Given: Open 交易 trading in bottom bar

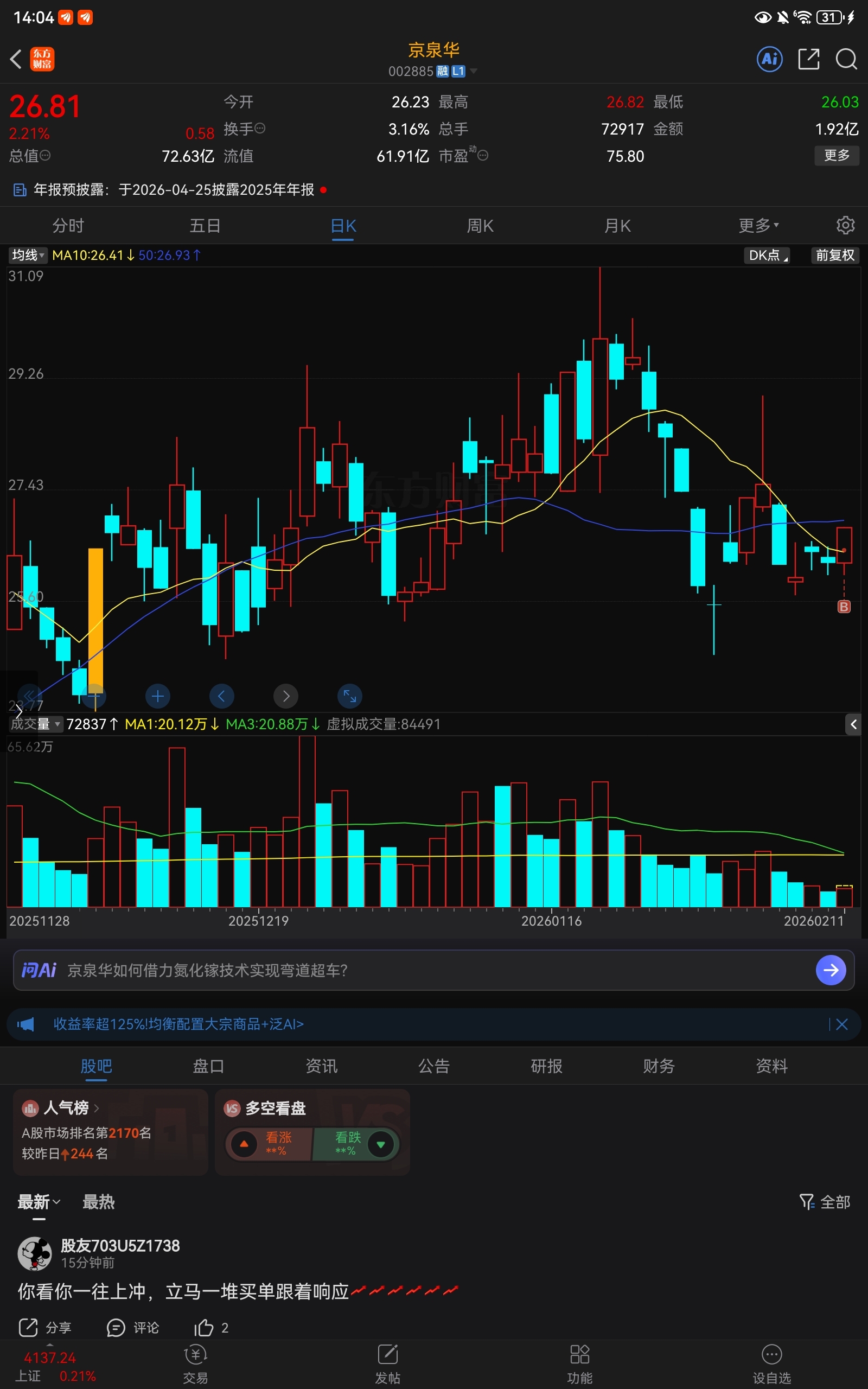Looking at the screenshot, I should (195, 1365).
